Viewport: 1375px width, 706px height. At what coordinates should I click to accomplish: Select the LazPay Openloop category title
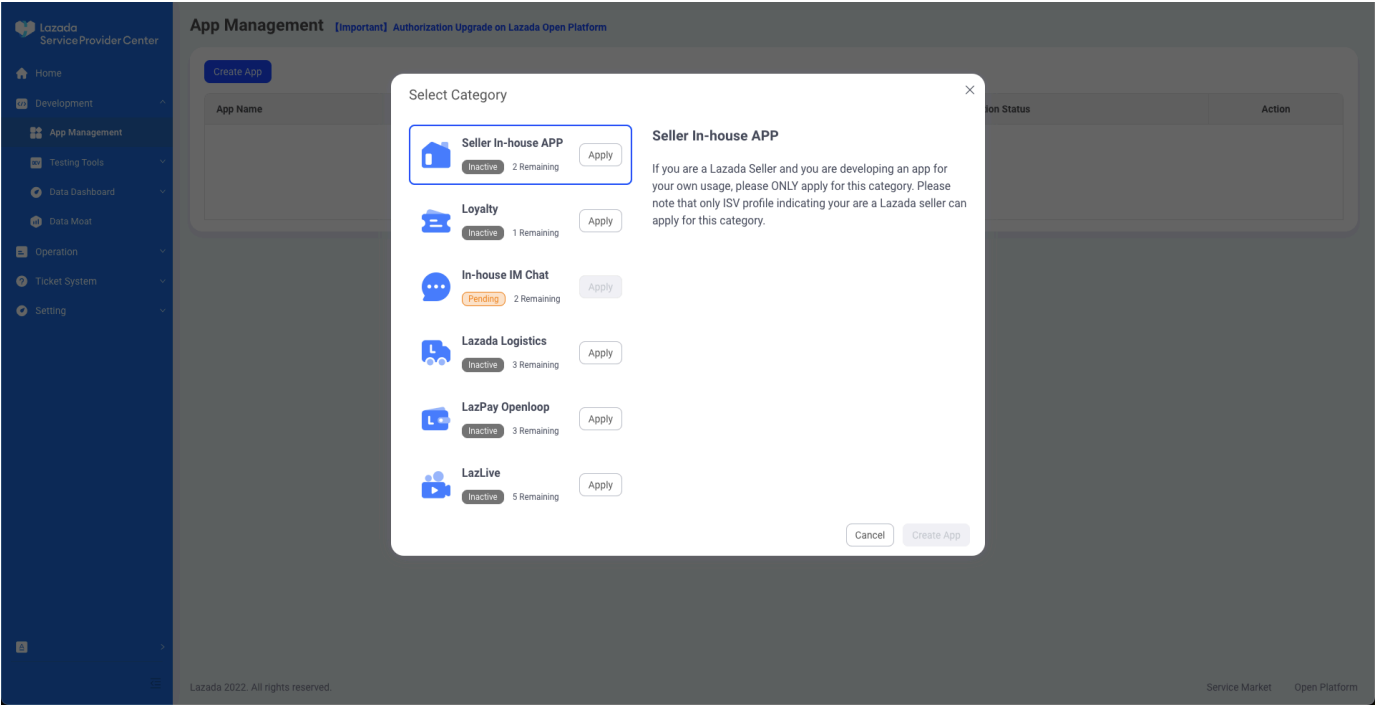[505, 407]
